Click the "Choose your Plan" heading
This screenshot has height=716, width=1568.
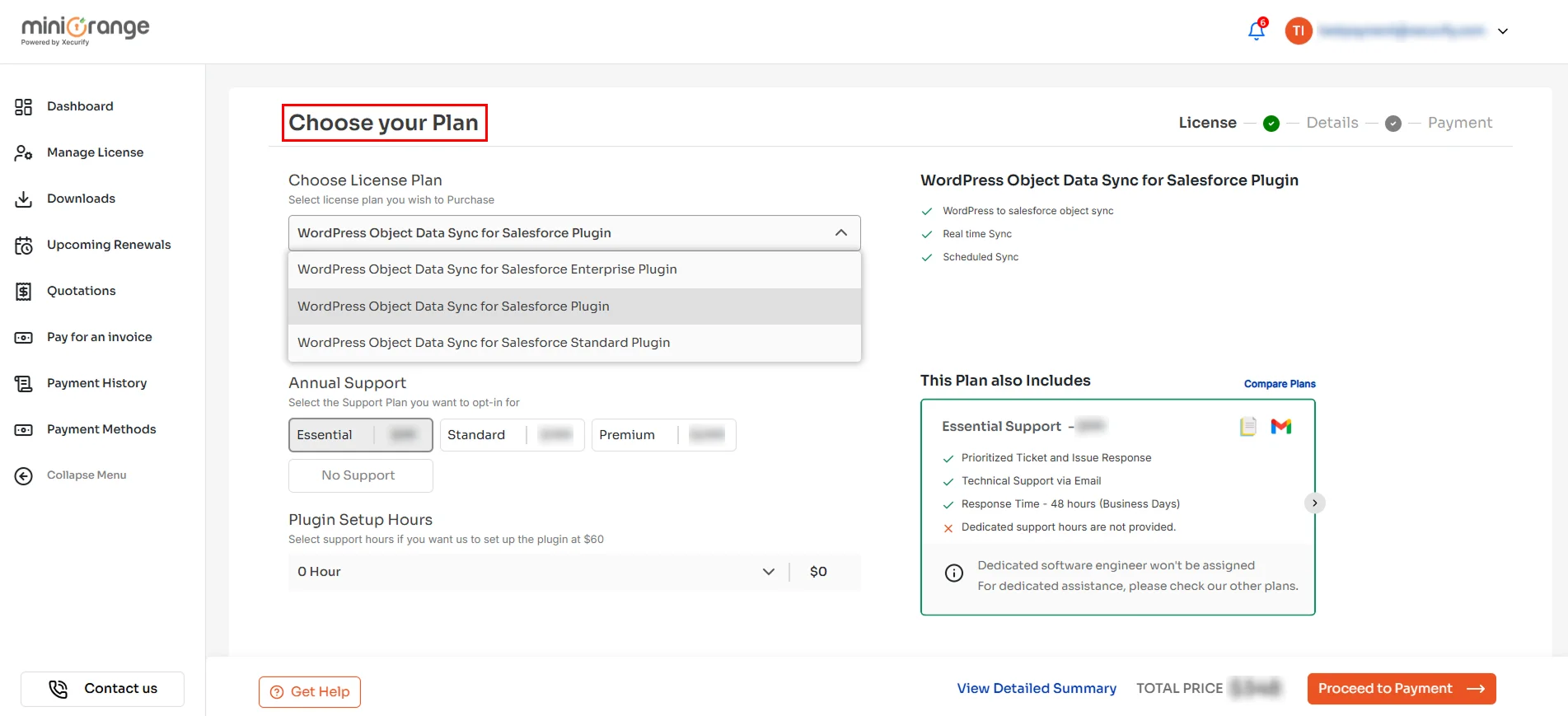384,123
